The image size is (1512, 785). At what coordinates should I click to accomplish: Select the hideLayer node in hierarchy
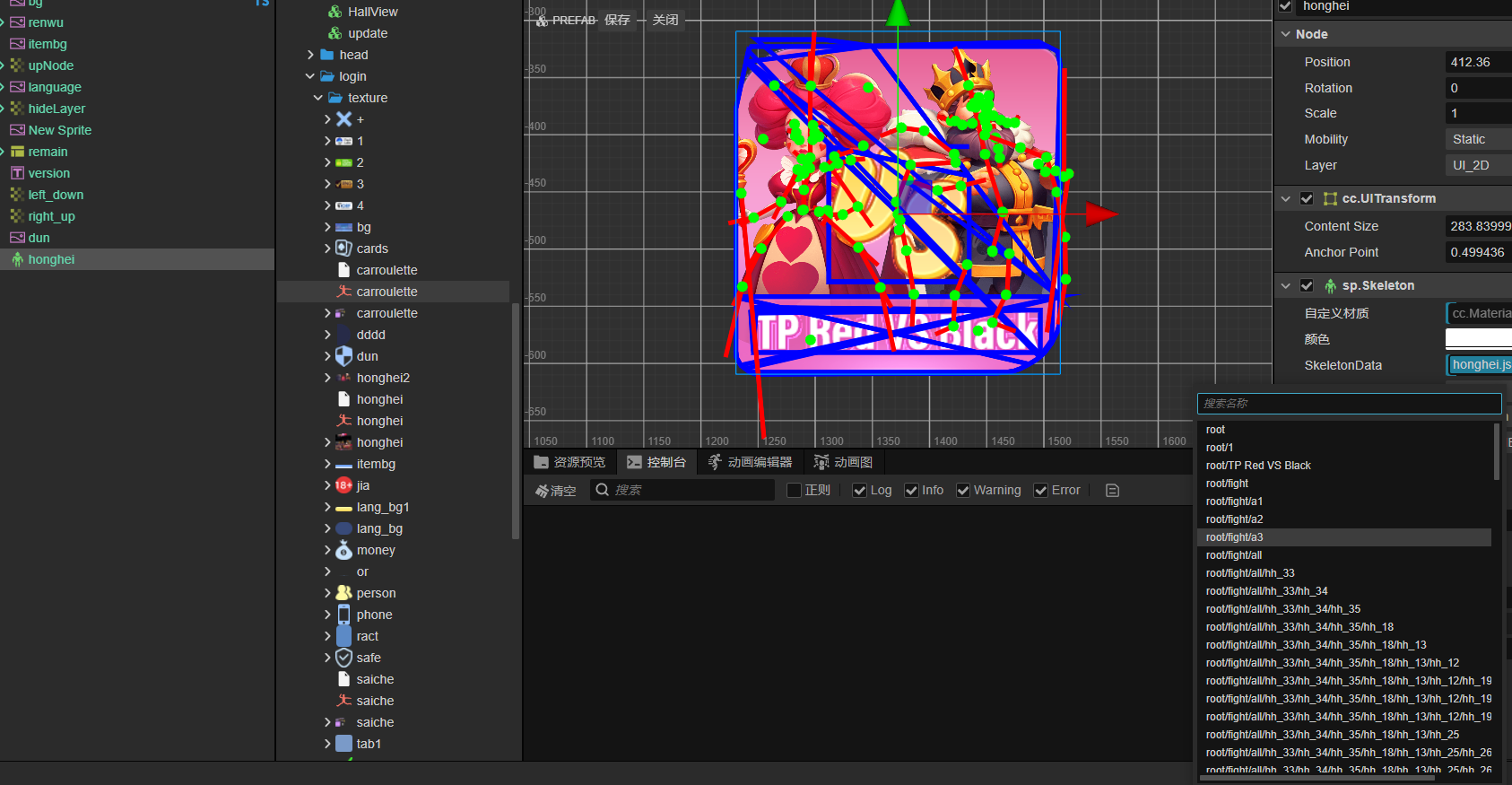[x=137, y=109]
